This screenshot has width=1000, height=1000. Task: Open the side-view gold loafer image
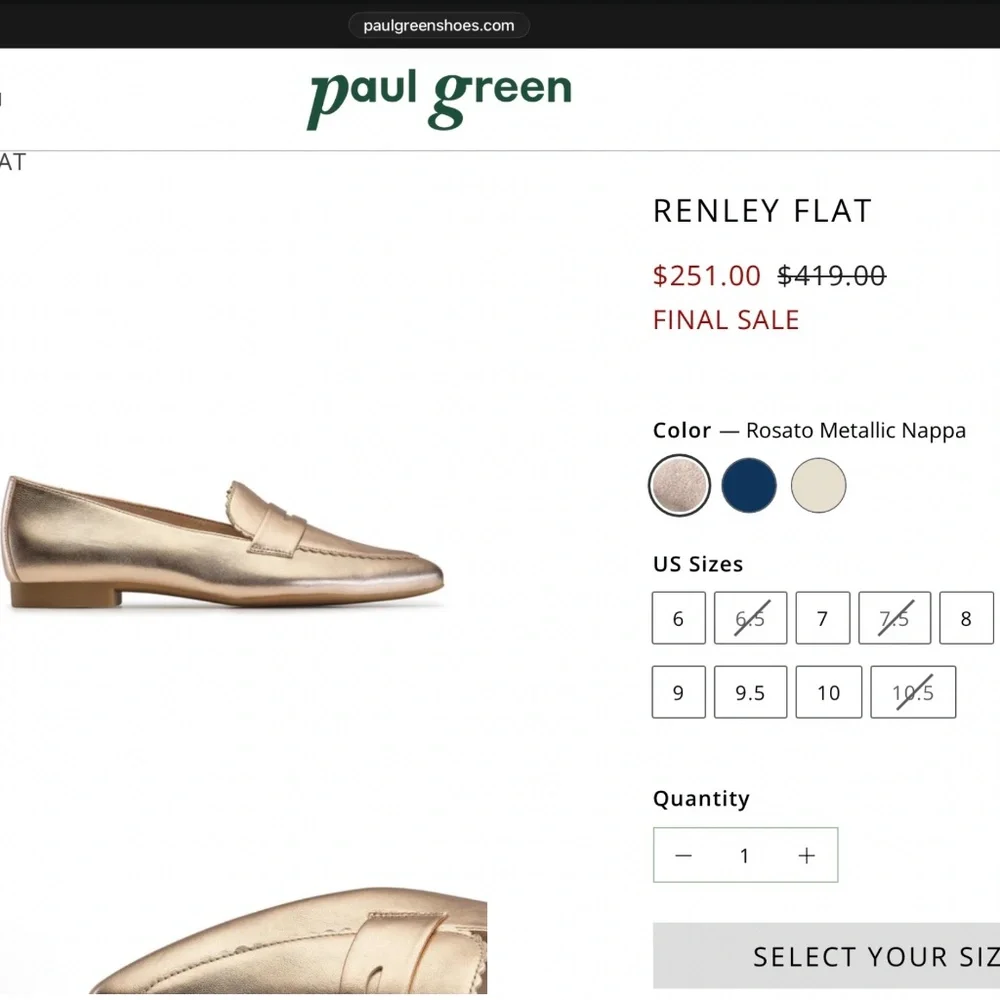(221, 542)
